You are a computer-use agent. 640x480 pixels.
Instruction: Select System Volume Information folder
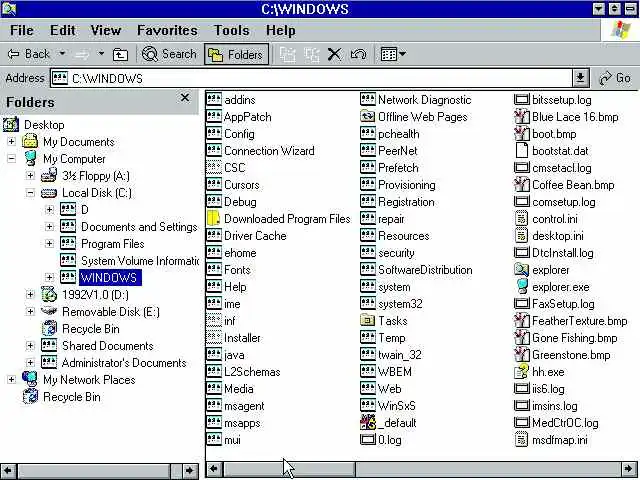140,261
